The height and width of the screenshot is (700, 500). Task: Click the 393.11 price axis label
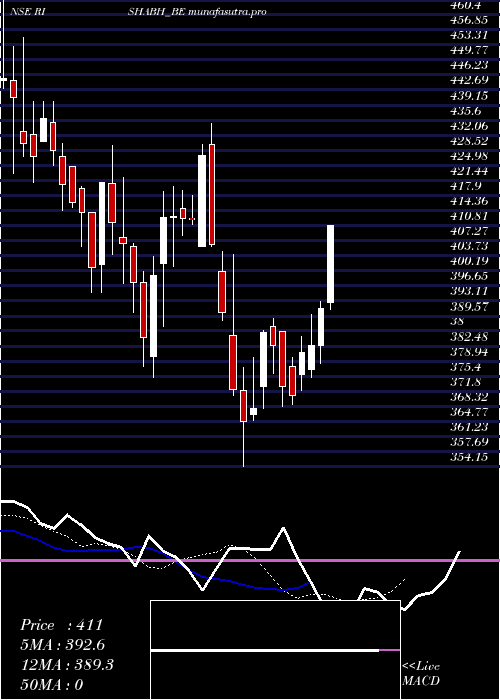(469, 292)
